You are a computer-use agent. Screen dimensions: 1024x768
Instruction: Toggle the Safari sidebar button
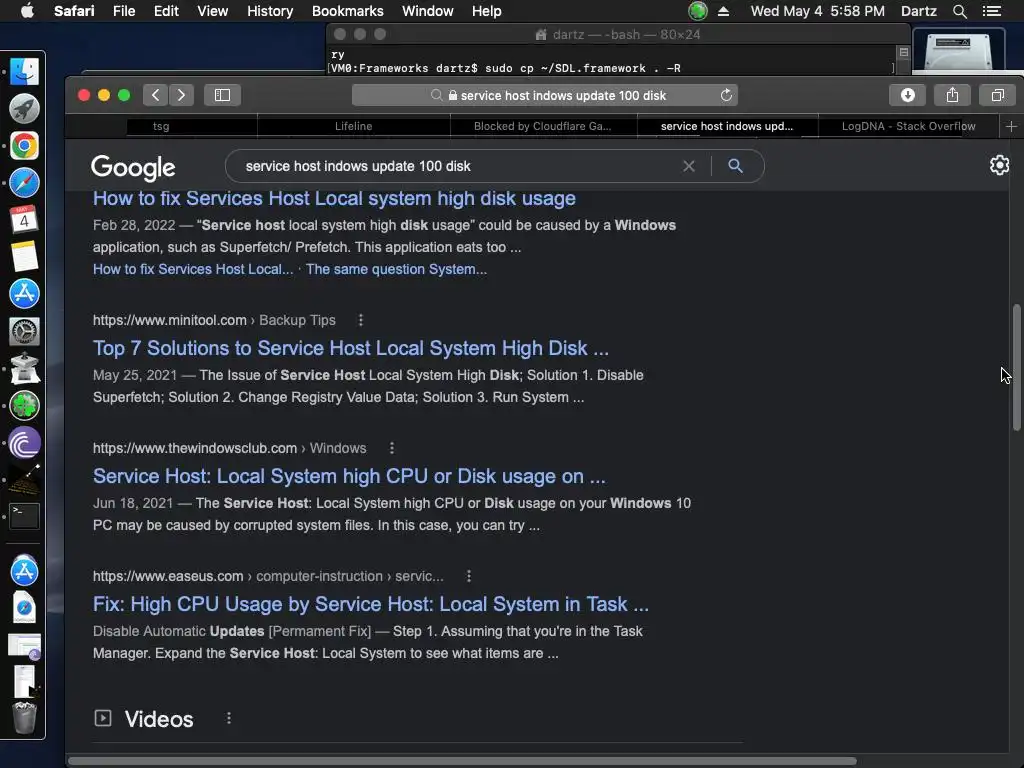coord(222,95)
